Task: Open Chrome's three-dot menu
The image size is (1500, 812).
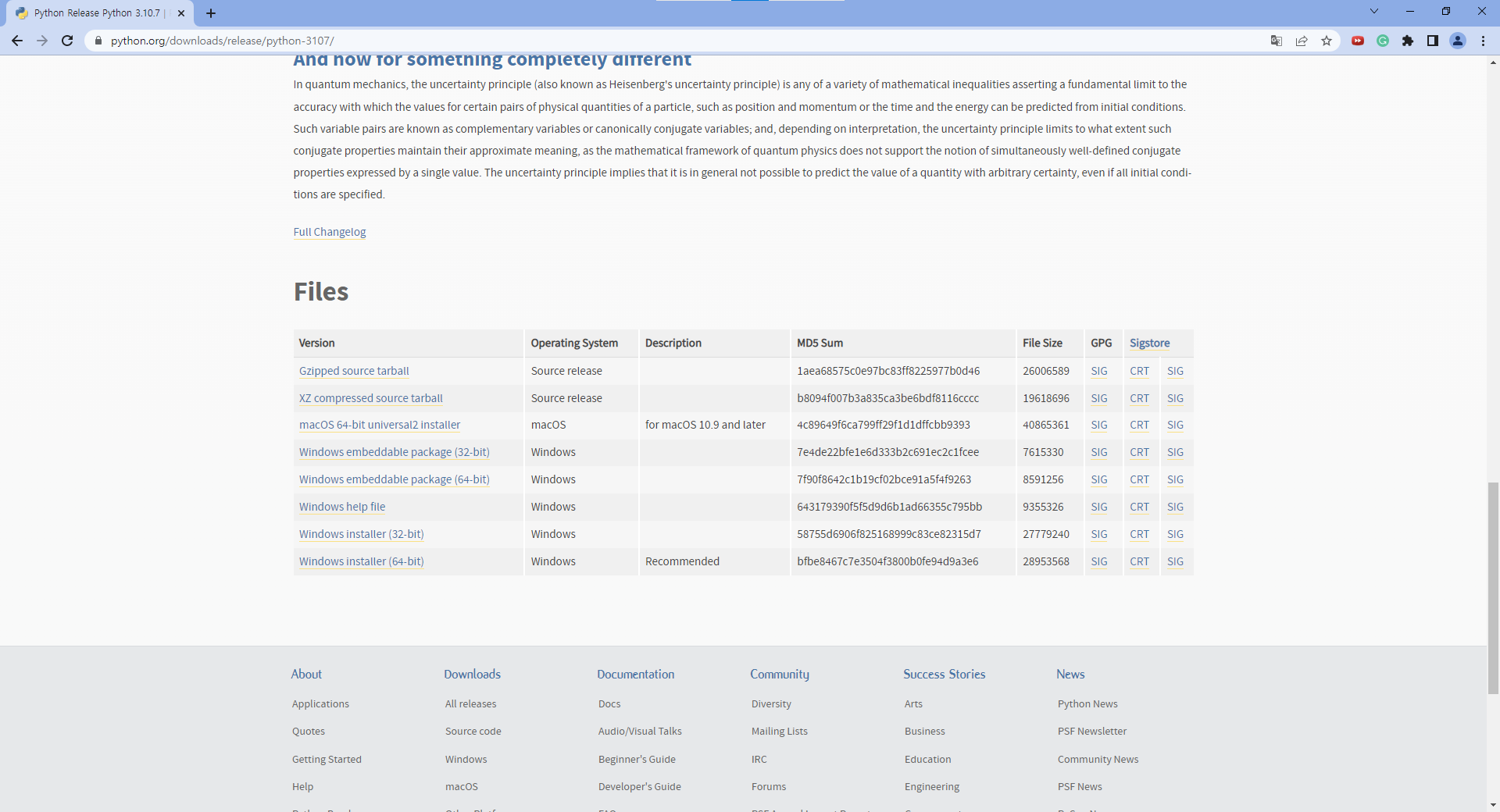Action: [1483, 41]
